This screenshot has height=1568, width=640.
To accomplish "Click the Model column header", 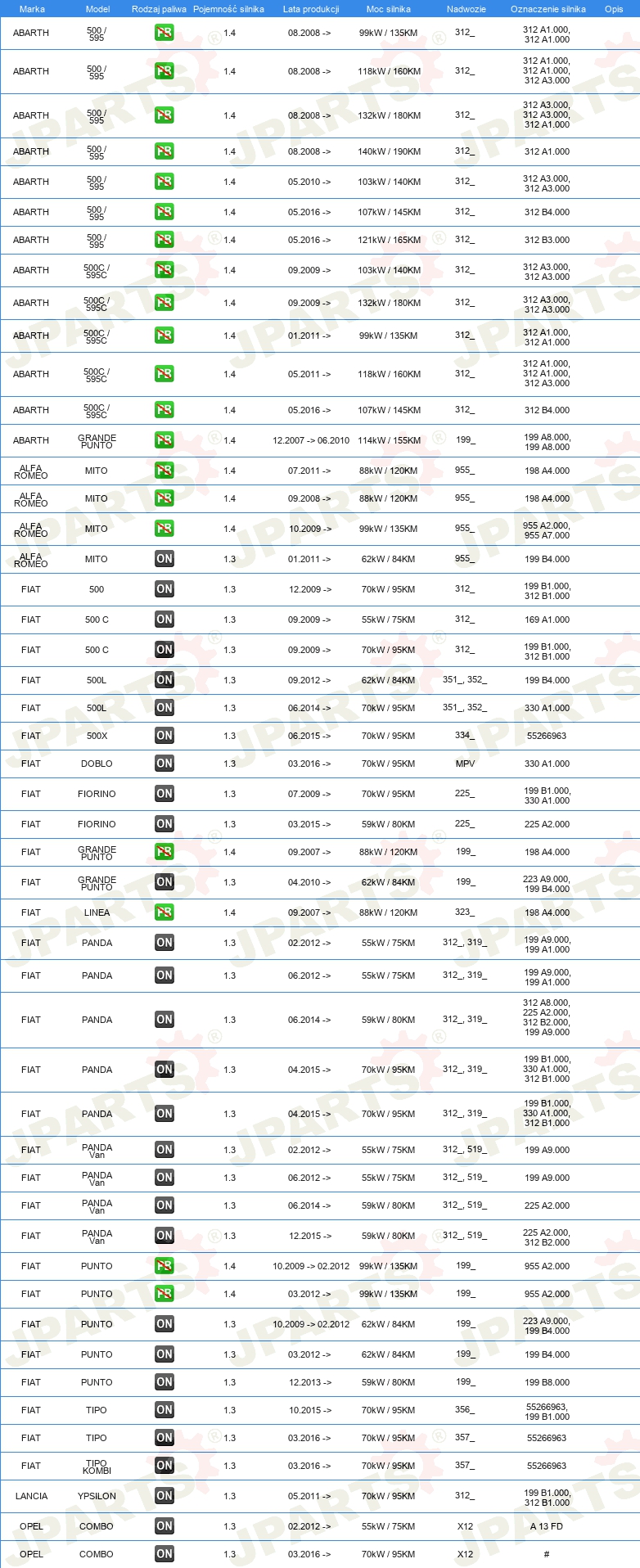I will click(x=98, y=9).
